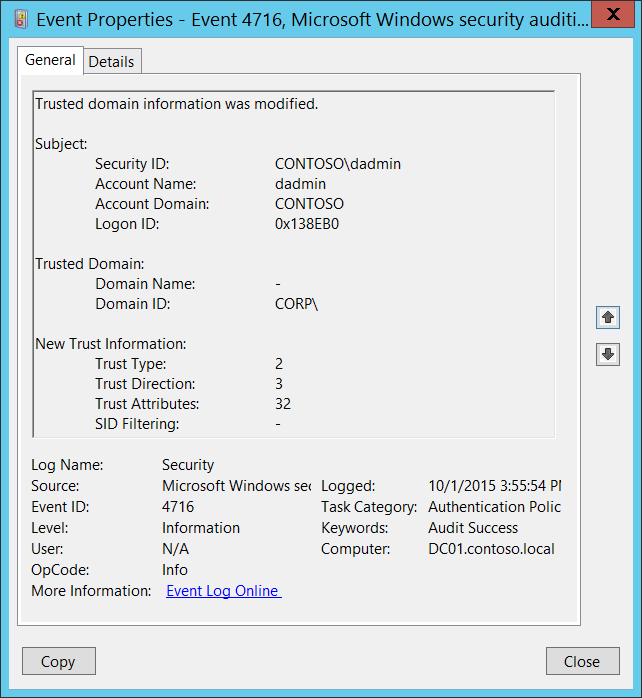The image size is (642, 698).
Task: Click the Close button
Action: 582,661
